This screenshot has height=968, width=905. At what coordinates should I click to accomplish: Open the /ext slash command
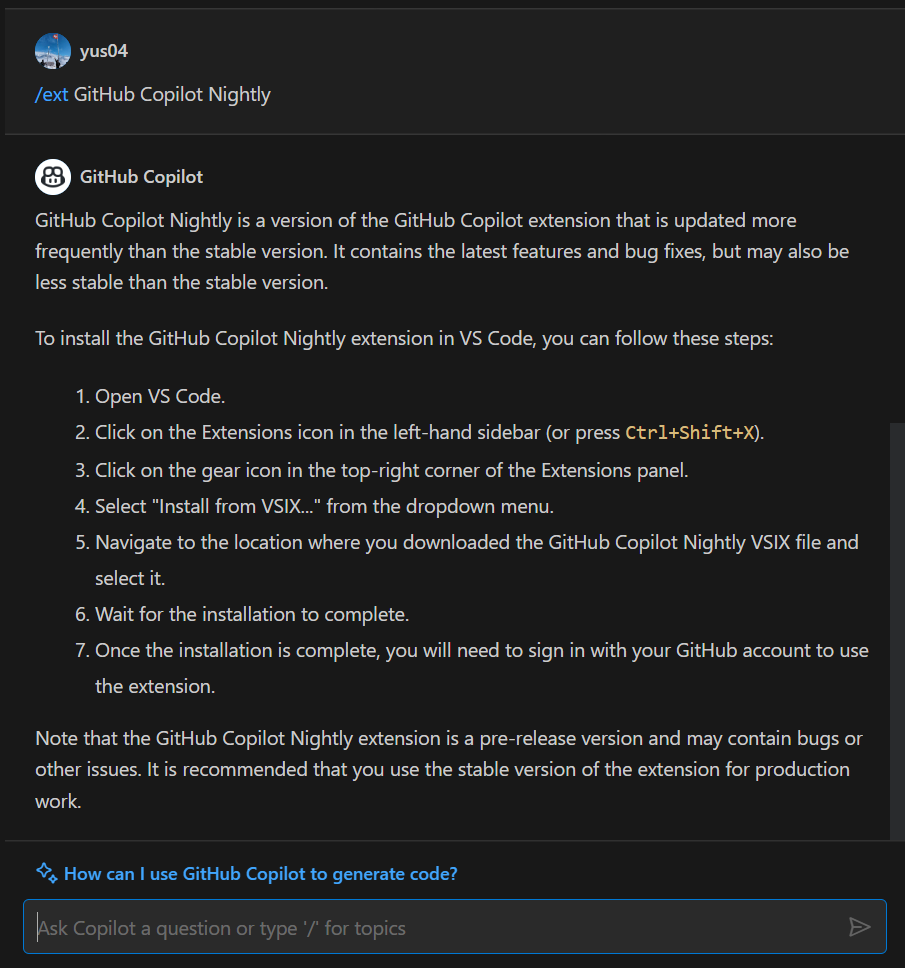51,94
